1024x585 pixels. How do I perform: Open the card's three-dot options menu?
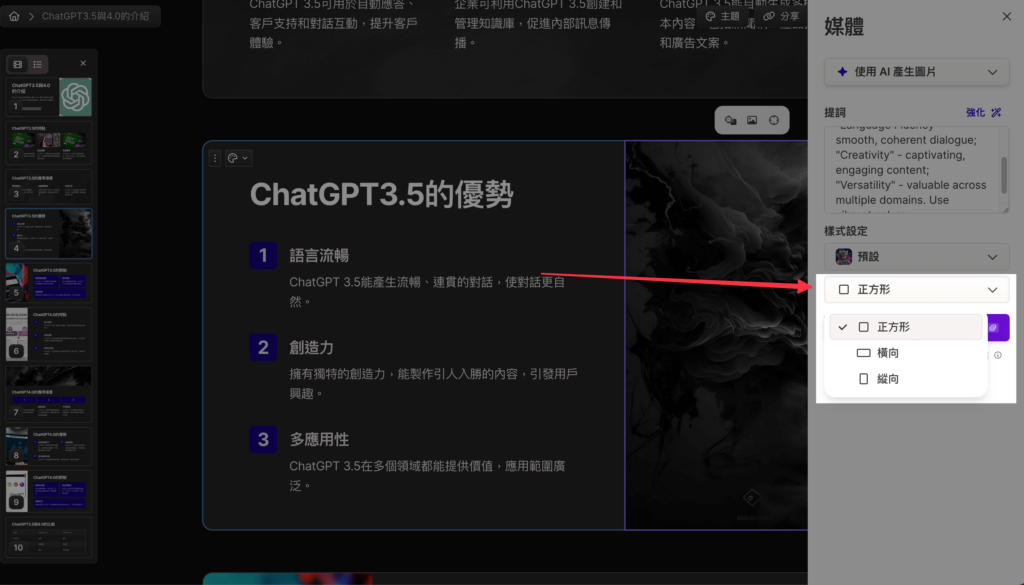point(214,158)
